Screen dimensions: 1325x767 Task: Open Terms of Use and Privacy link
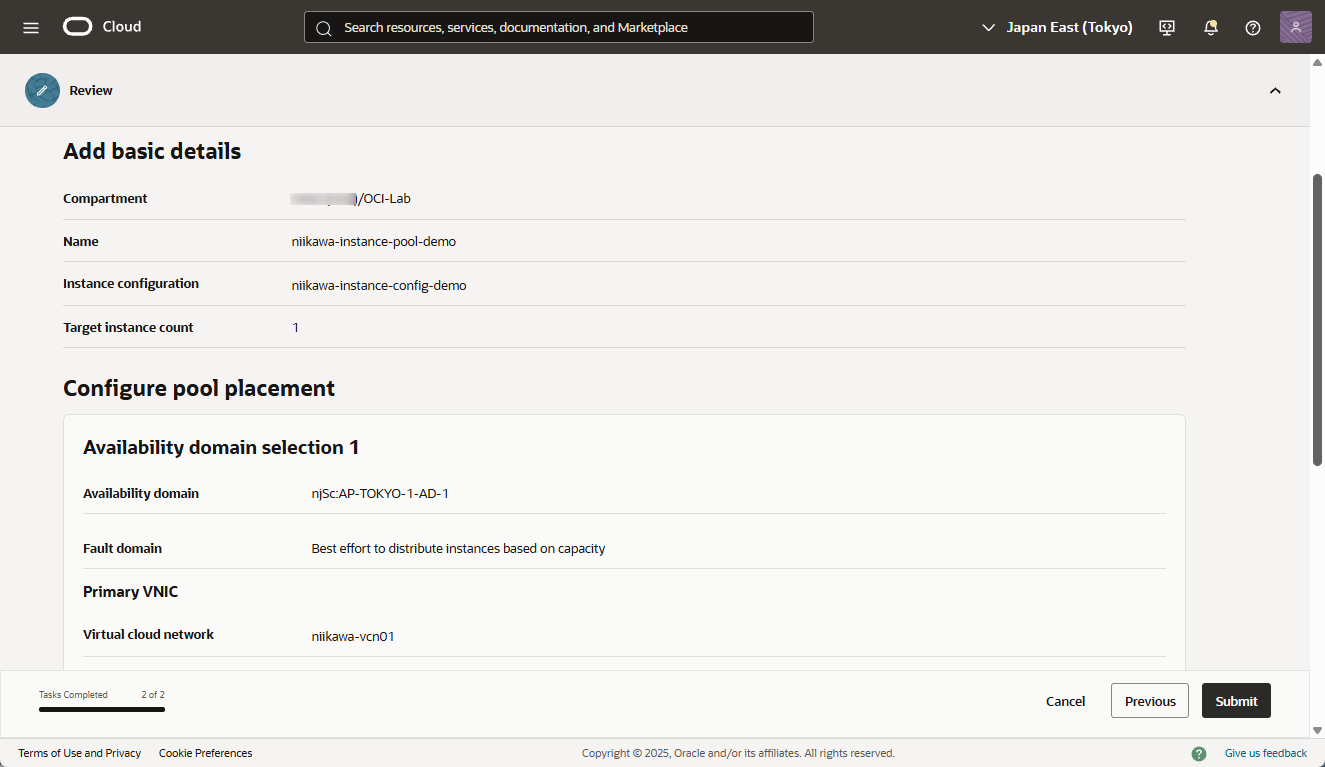coord(79,753)
